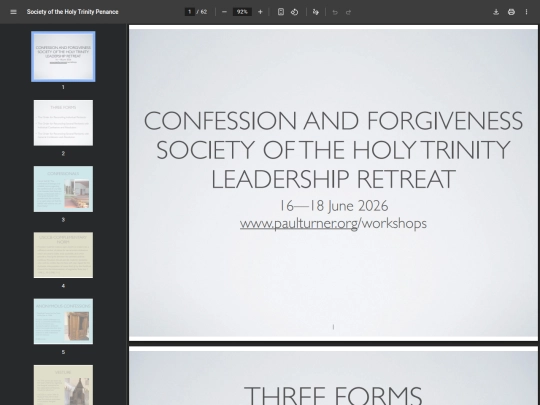Open the Three Forms page 2 thumbnail

[x=63, y=123]
